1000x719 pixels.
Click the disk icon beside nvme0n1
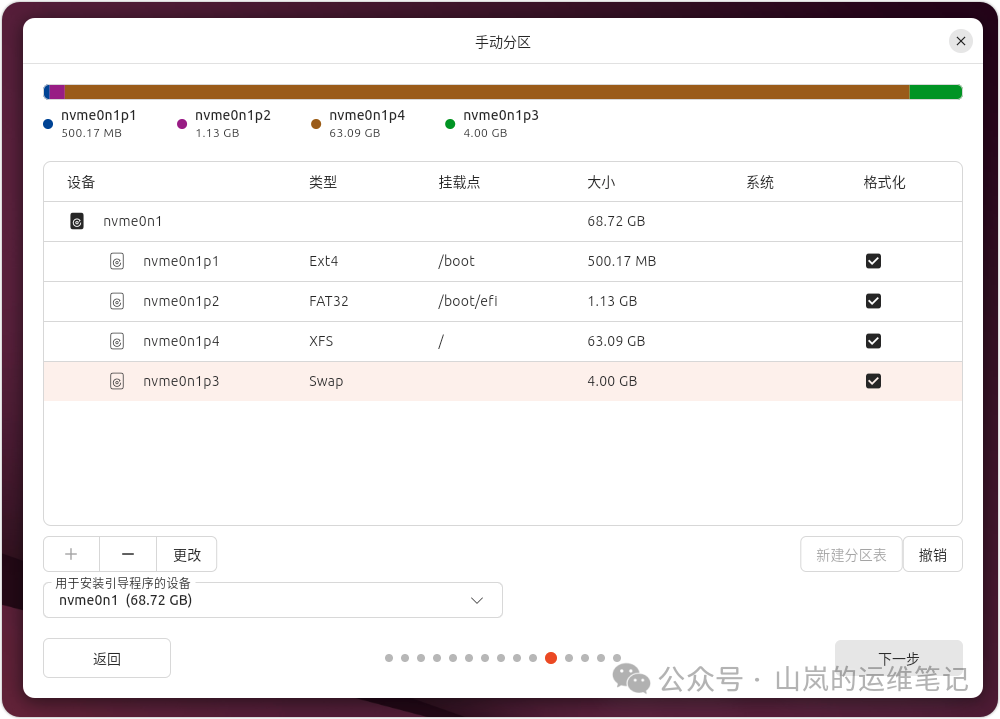tap(77, 221)
